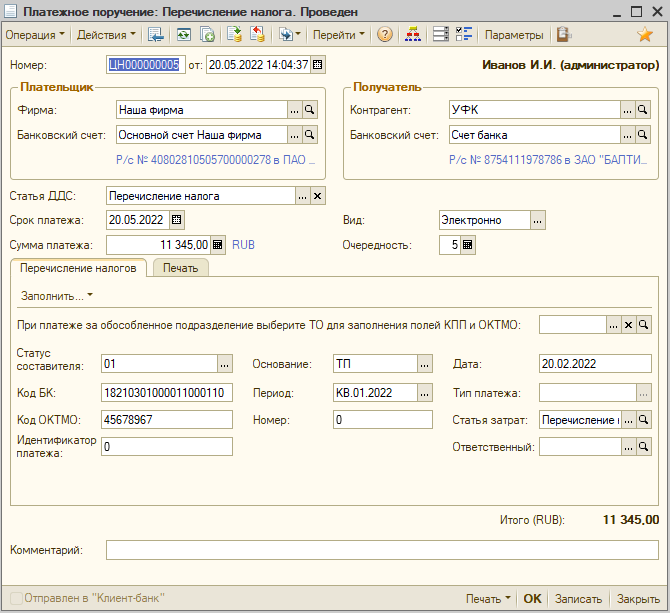Open calculator for payment amount field
The height and width of the screenshot is (613, 670).
(x=218, y=245)
